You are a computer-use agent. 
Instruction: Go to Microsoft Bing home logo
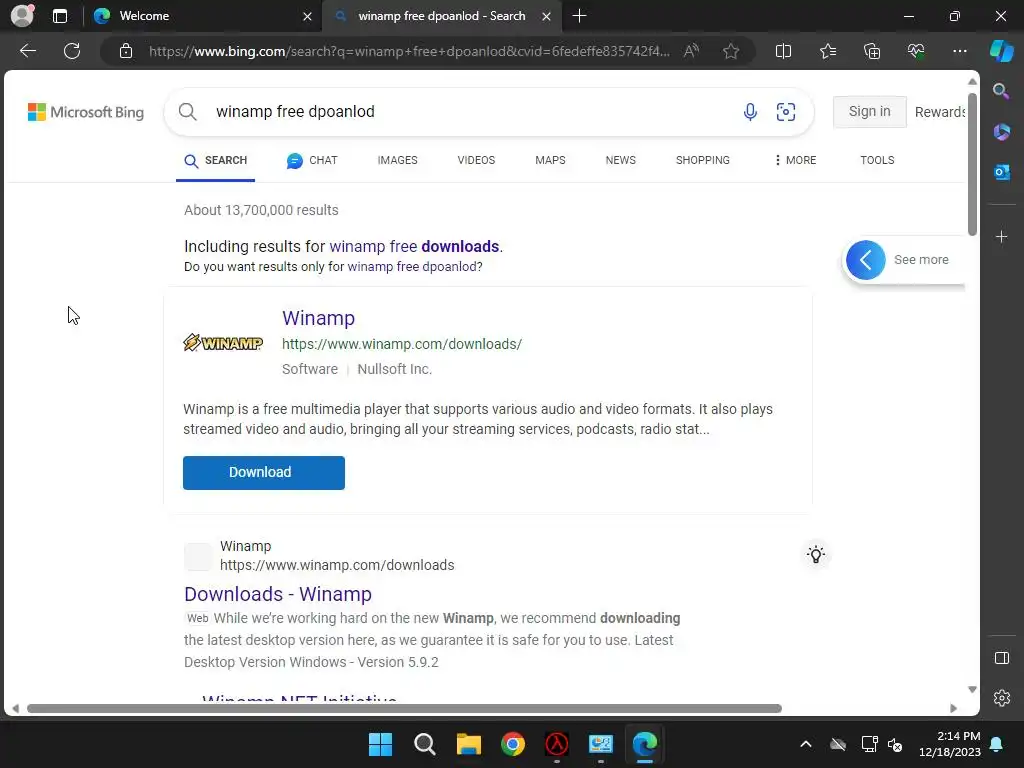[86, 112]
